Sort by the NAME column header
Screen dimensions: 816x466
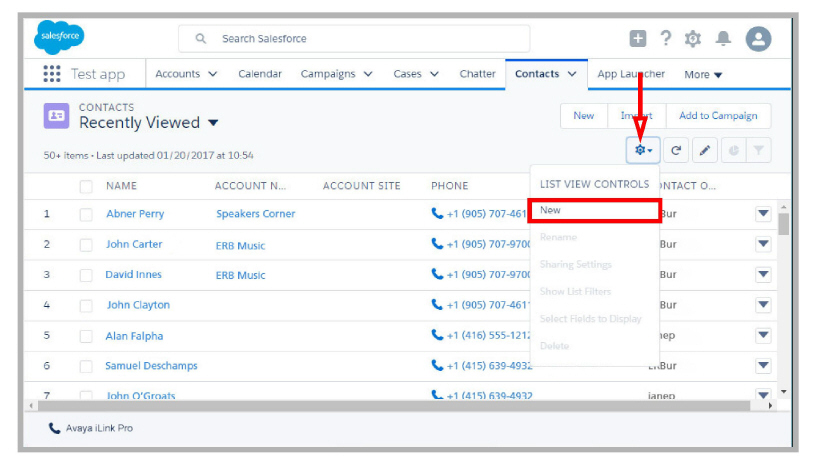pos(121,186)
